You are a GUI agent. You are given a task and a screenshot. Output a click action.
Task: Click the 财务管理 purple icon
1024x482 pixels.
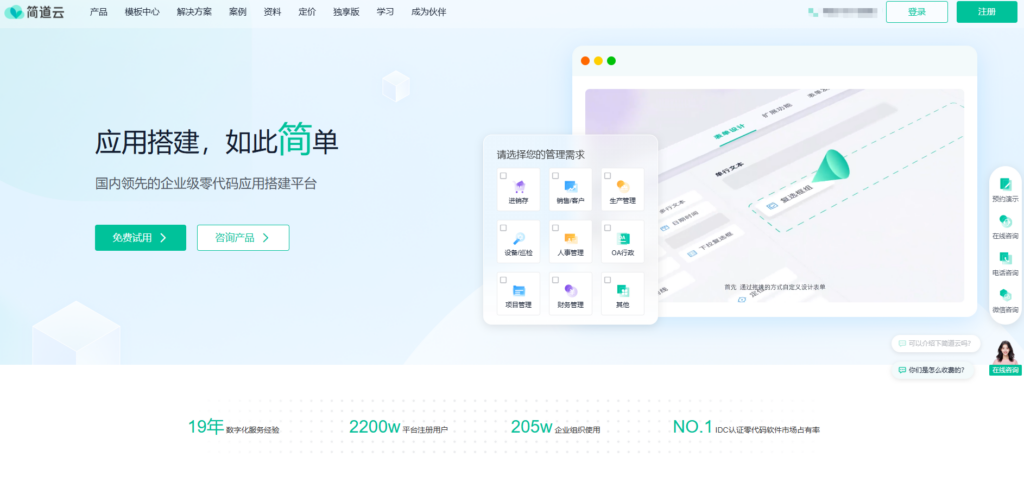pyautogui.click(x=570, y=290)
